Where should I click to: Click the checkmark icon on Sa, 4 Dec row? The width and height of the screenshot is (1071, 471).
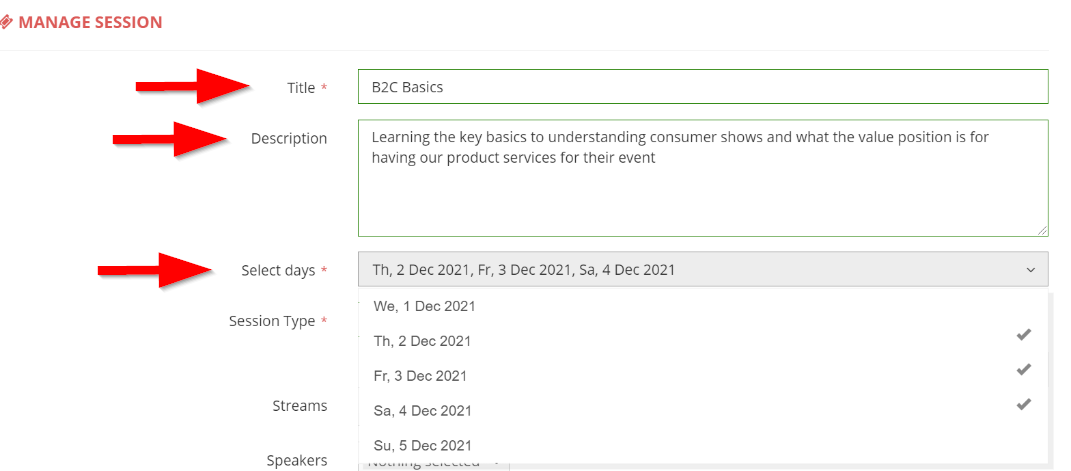1023,404
